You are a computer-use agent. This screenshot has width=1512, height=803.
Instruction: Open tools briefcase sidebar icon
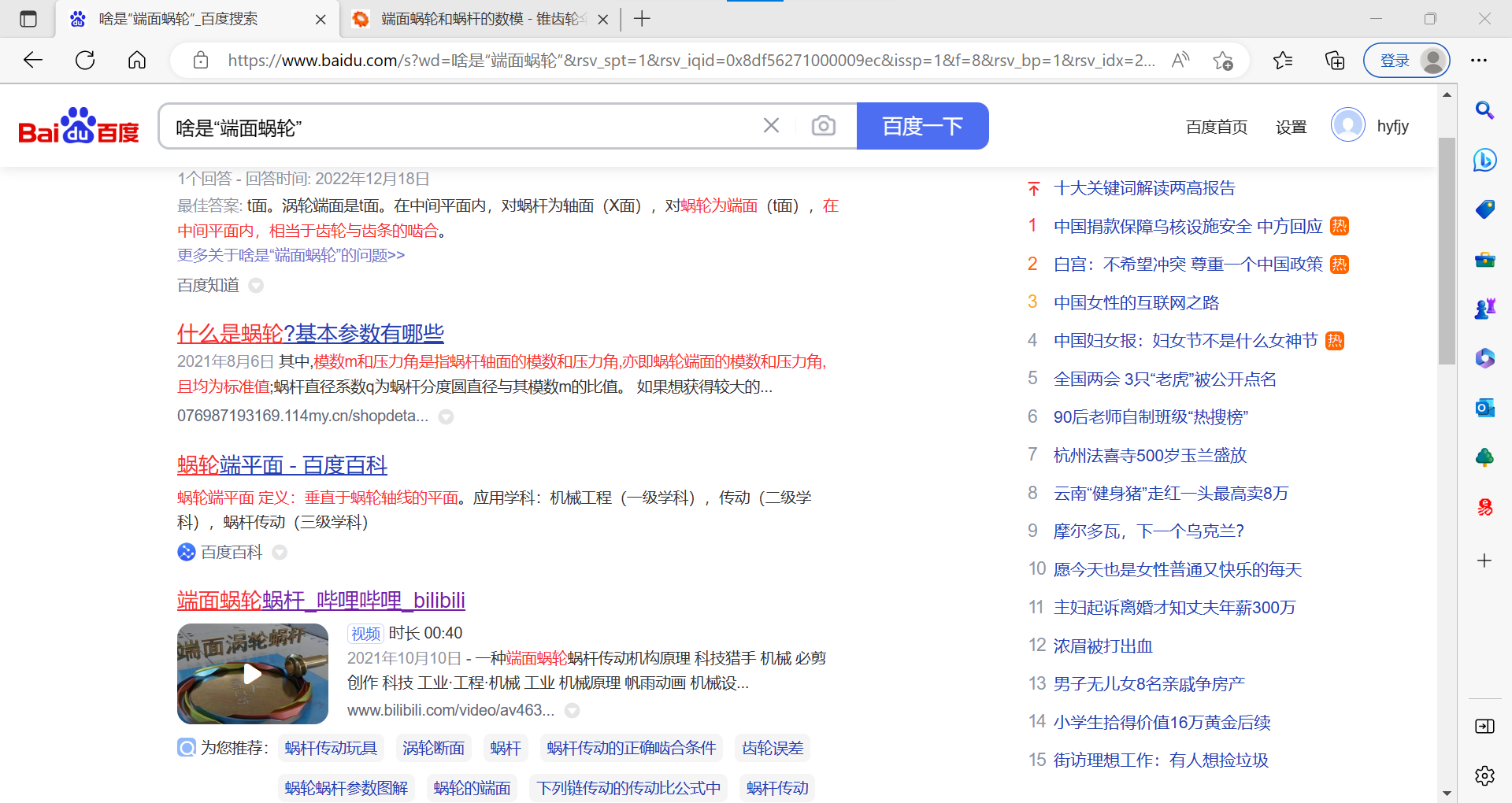point(1484,259)
